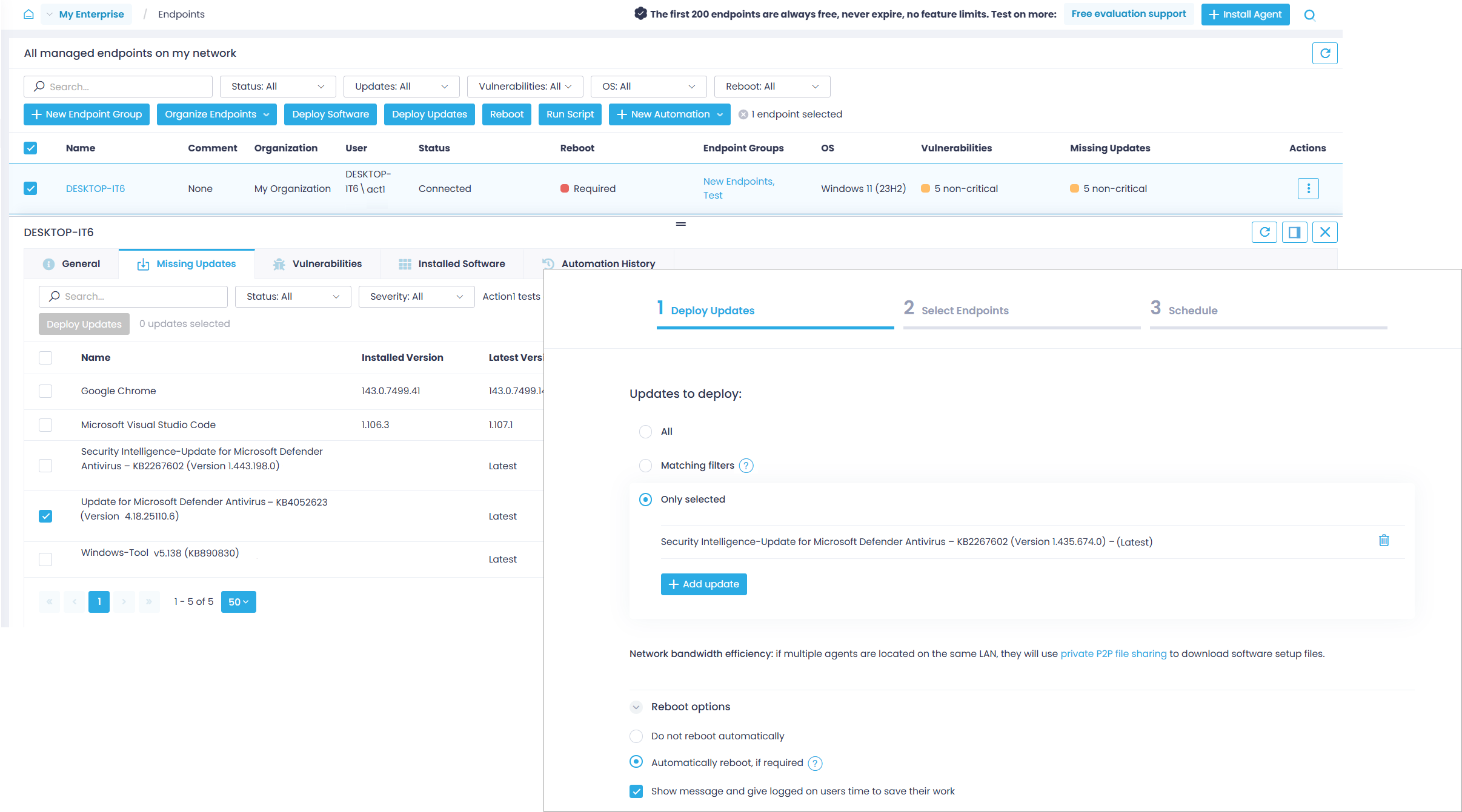
Task: Click the search magnifier icon at top right
Action: pos(1309,15)
